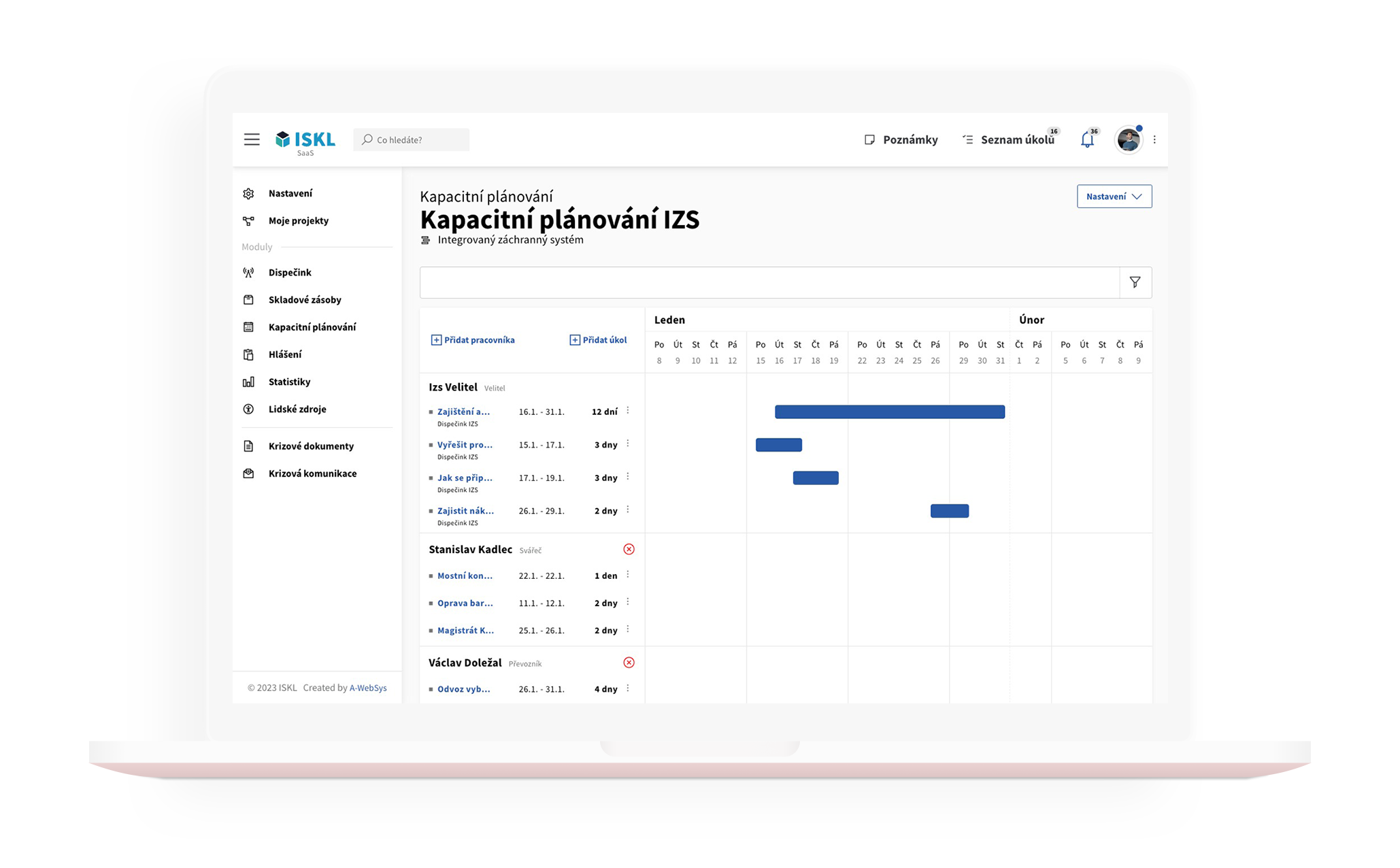This screenshot has width=1400, height=868.
Task: Open task 'Magistrát K...' link
Action: tap(465, 631)
